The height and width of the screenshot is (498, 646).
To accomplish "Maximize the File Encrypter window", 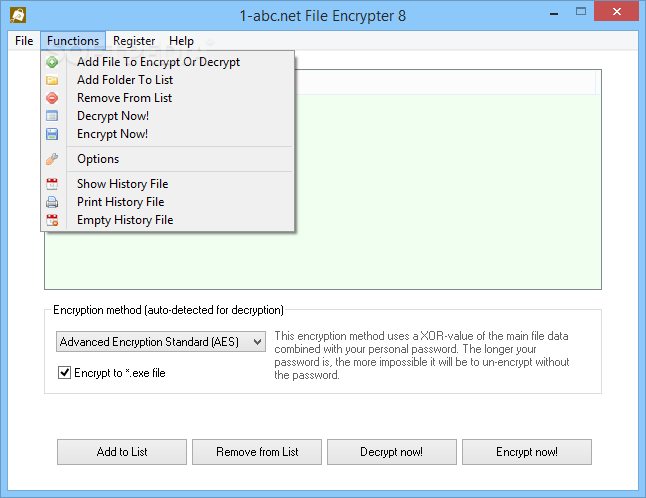I will click(581, 12).
